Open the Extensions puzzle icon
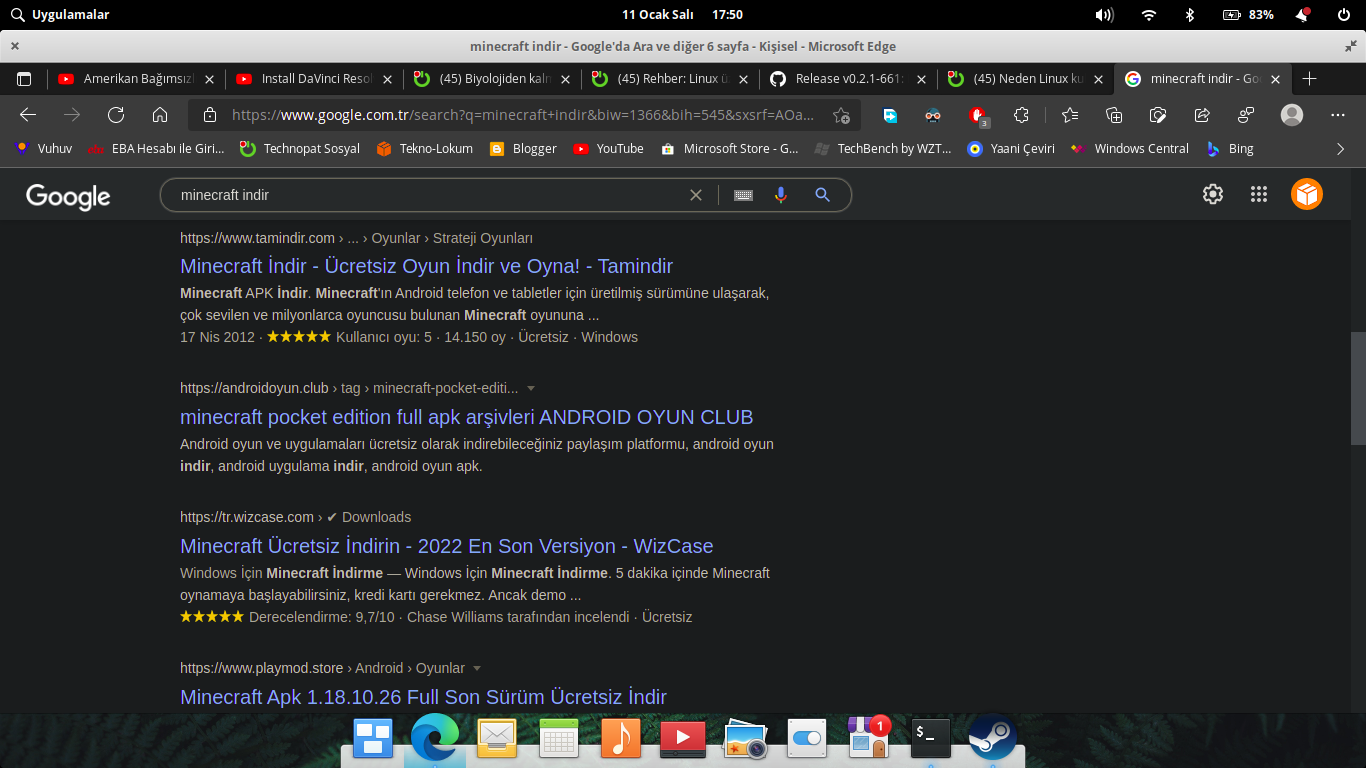The image size is (1366, 768). coord(1021,115)
